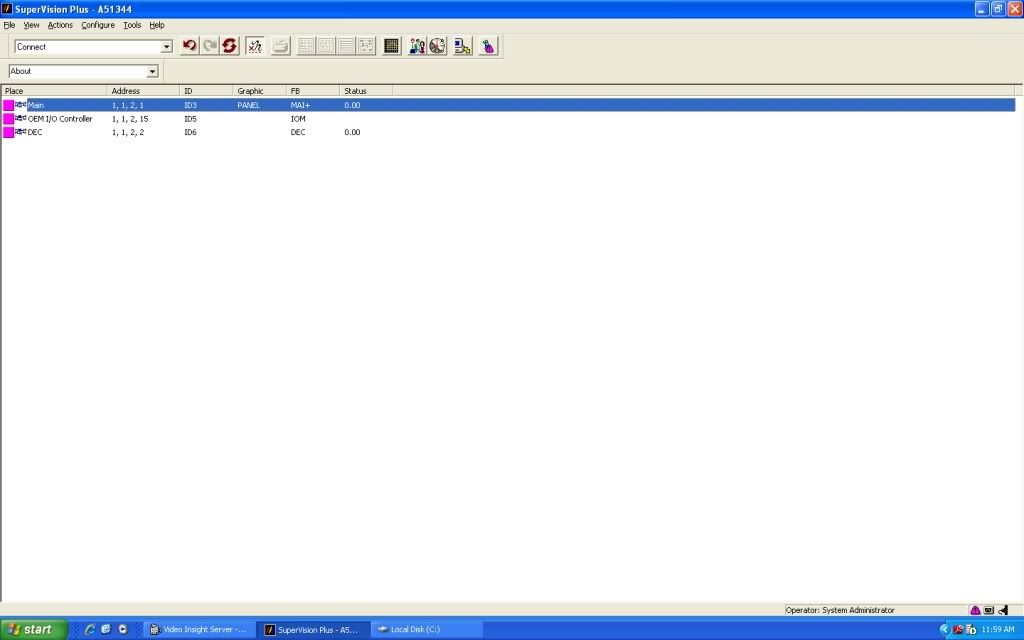The image size is (1024, 640).
Task: Click the ID6 cell
Action: click(x=190, y=132)
